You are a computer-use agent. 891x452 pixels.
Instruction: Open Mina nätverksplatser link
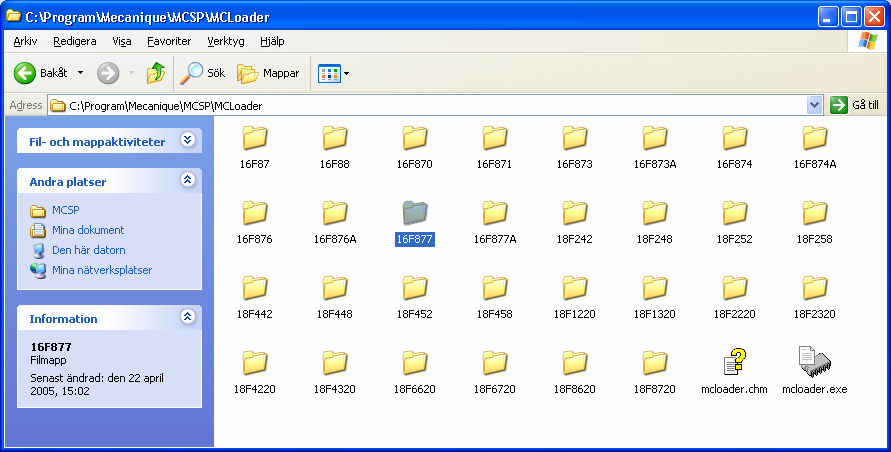click(102, 270)
